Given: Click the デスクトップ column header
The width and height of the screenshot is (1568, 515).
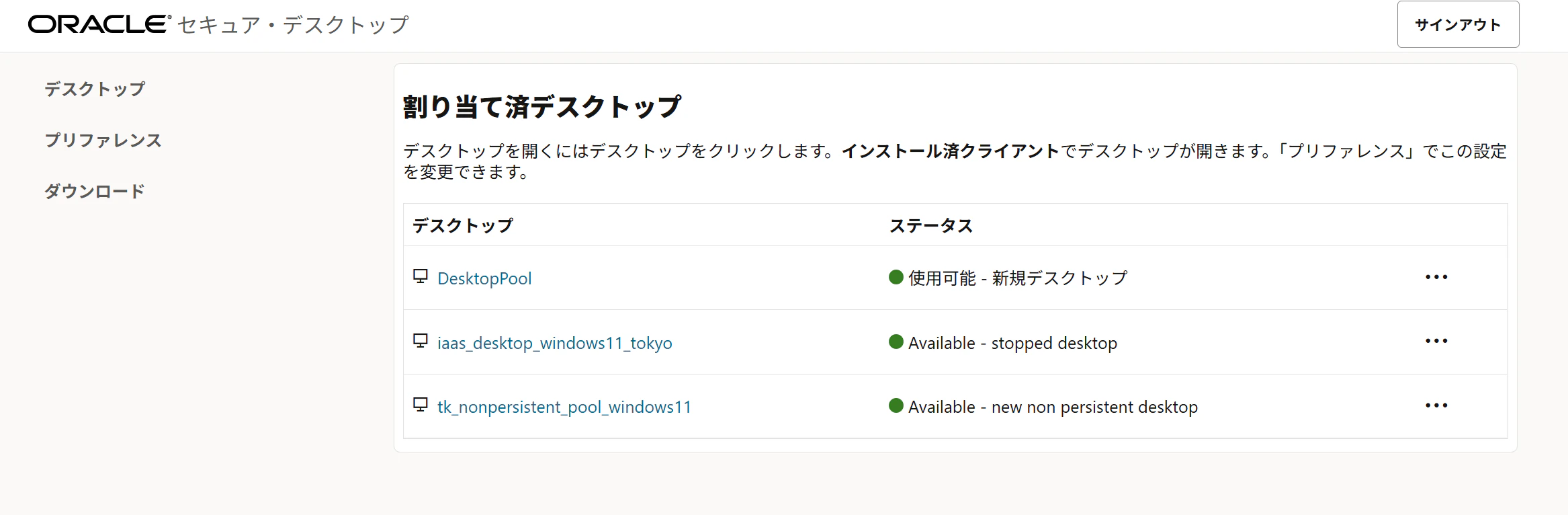Looking at the screenshot, I should click(x=463, y=225).
